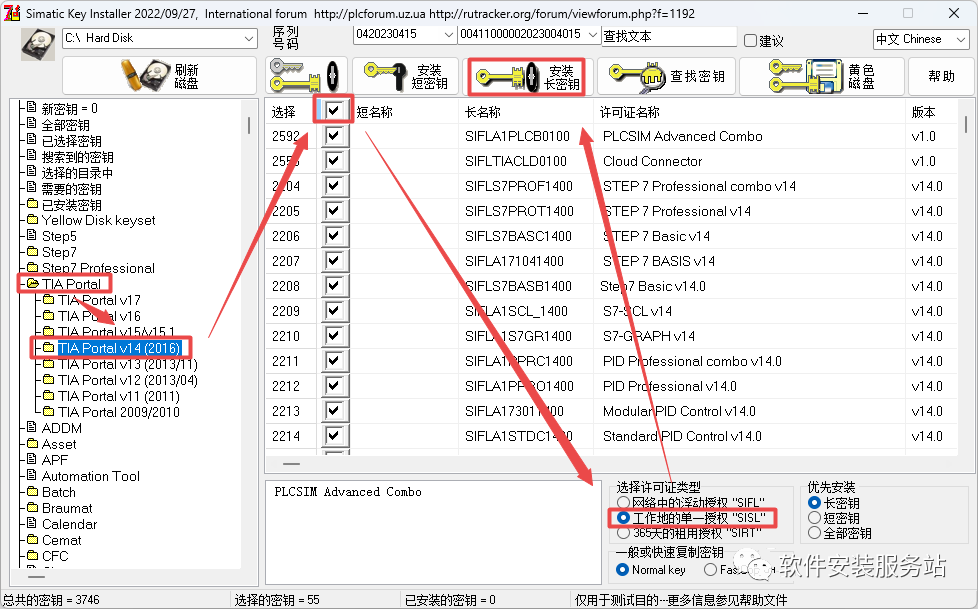Click the yellow key button without label
Image resolution: width=978 pixels, height=609 pixels.
coord(305,76)
